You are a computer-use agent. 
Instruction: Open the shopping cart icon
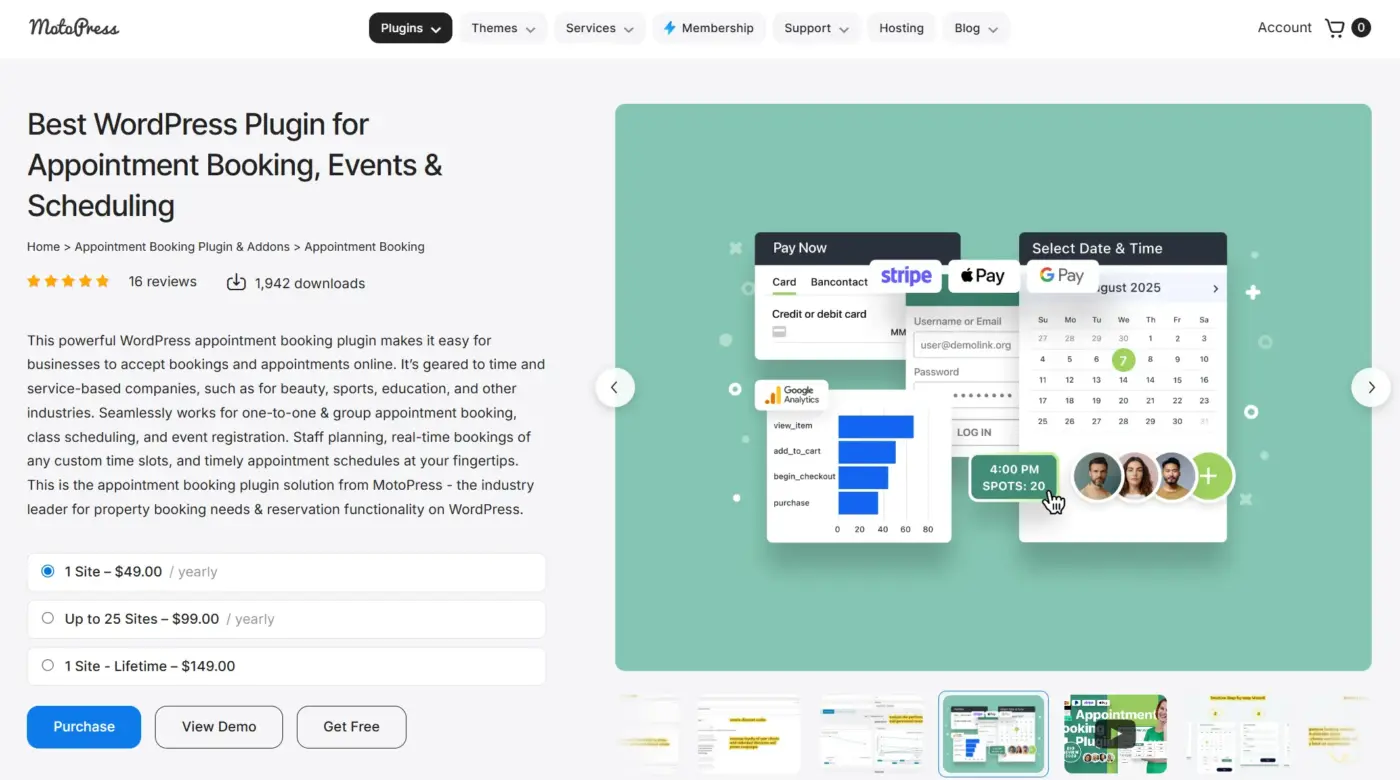(x=1334, y=28)
